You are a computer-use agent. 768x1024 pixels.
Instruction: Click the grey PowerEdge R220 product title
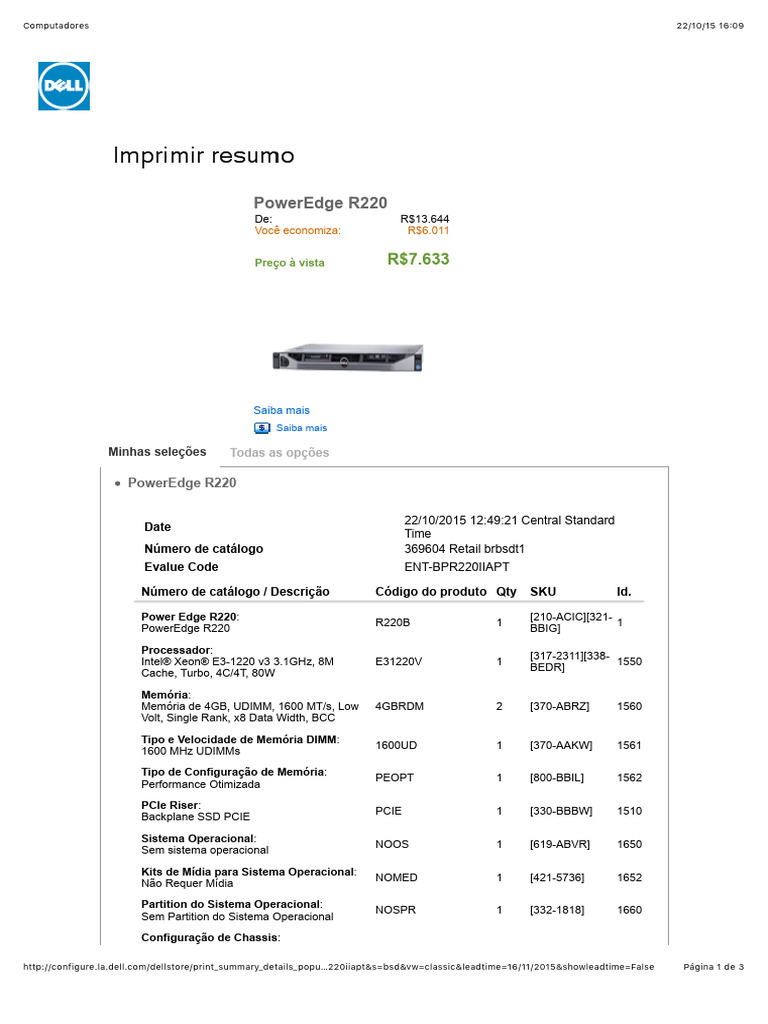[320, 203]
